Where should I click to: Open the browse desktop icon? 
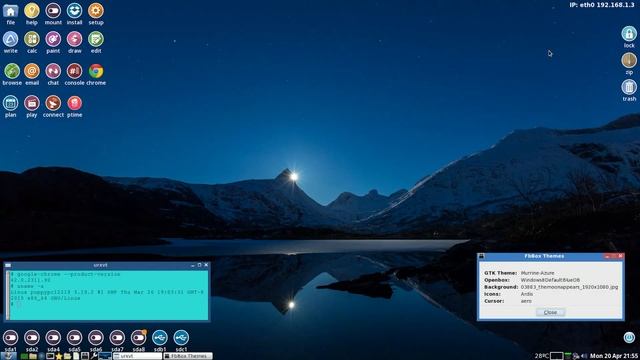point(12,71)
